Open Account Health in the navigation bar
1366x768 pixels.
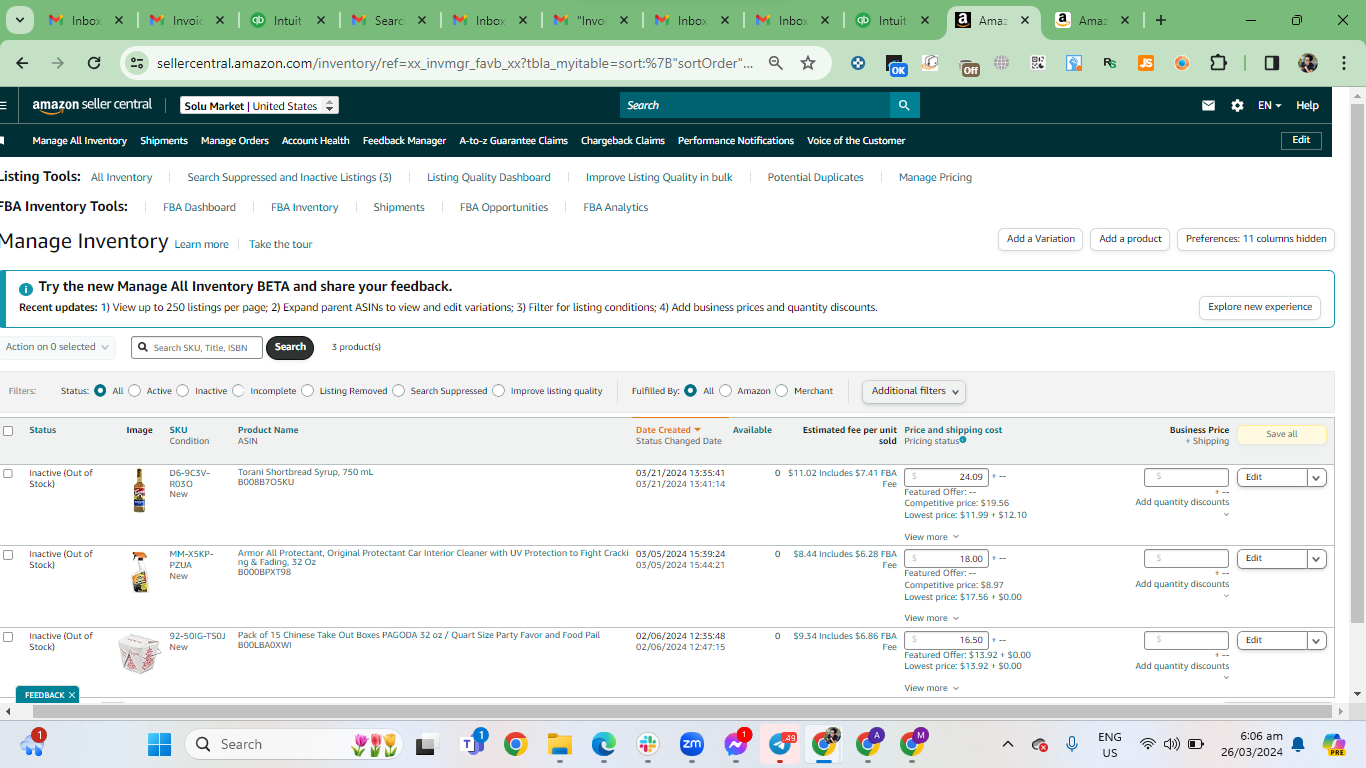[316, 141]
